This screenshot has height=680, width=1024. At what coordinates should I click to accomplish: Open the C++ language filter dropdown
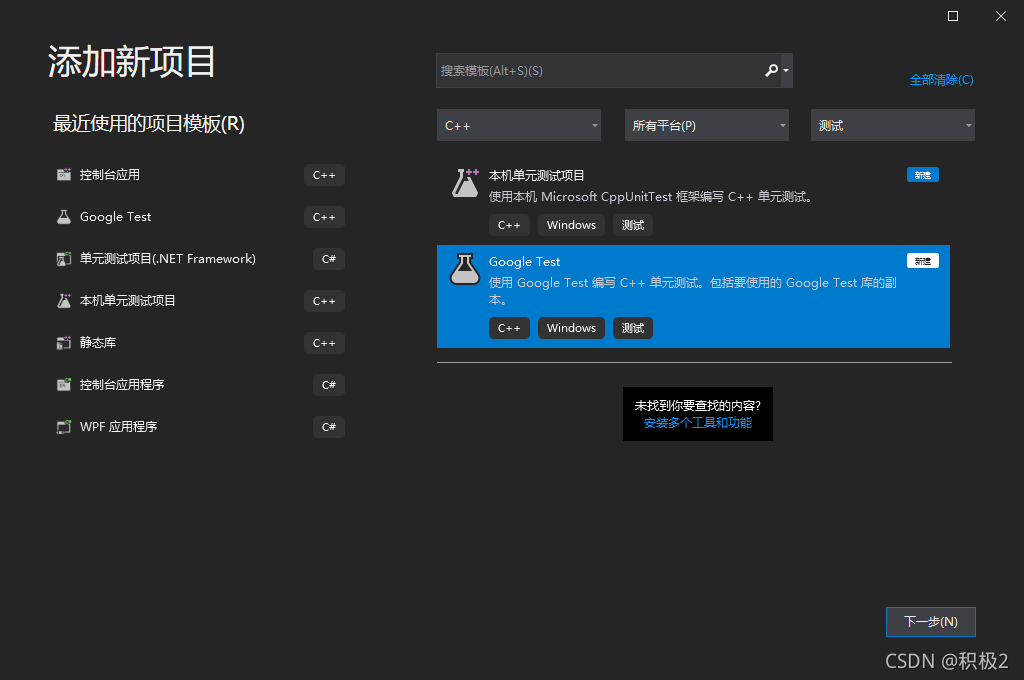coord(519,125)
